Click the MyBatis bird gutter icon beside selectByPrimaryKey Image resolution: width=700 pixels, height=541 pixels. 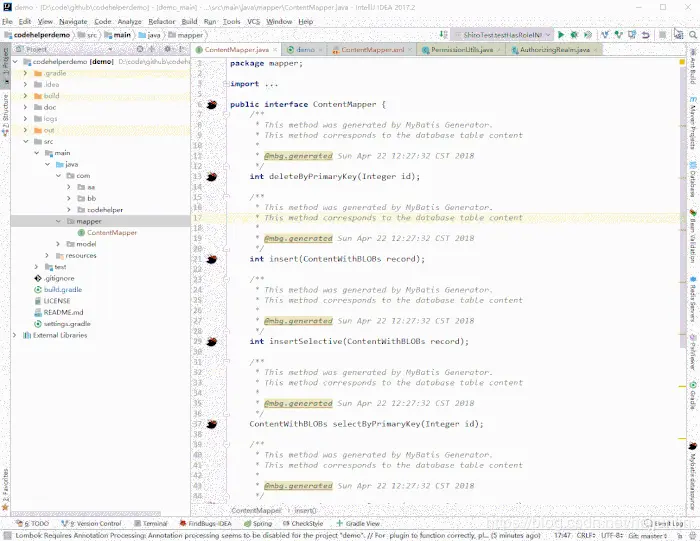coord(212,424)
